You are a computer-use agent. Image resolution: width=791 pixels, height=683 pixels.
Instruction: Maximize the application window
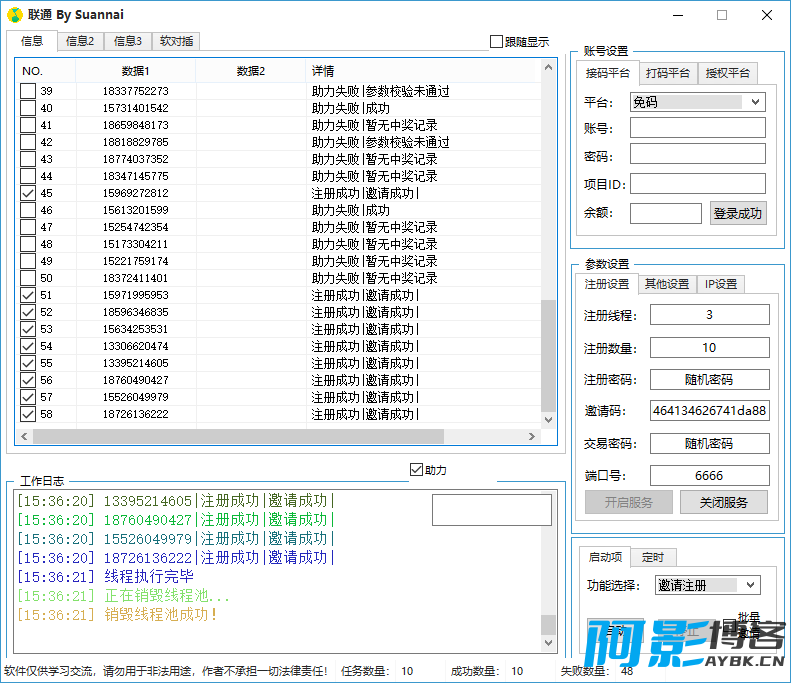(722, 15)
